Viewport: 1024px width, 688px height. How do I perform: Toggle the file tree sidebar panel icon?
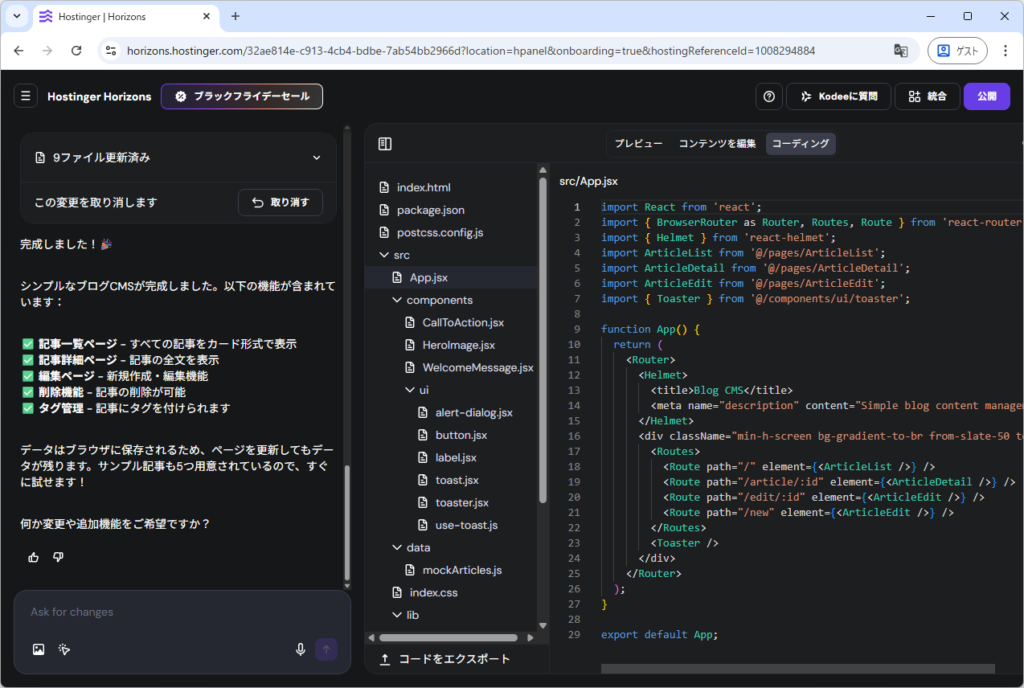click(385, 144)
